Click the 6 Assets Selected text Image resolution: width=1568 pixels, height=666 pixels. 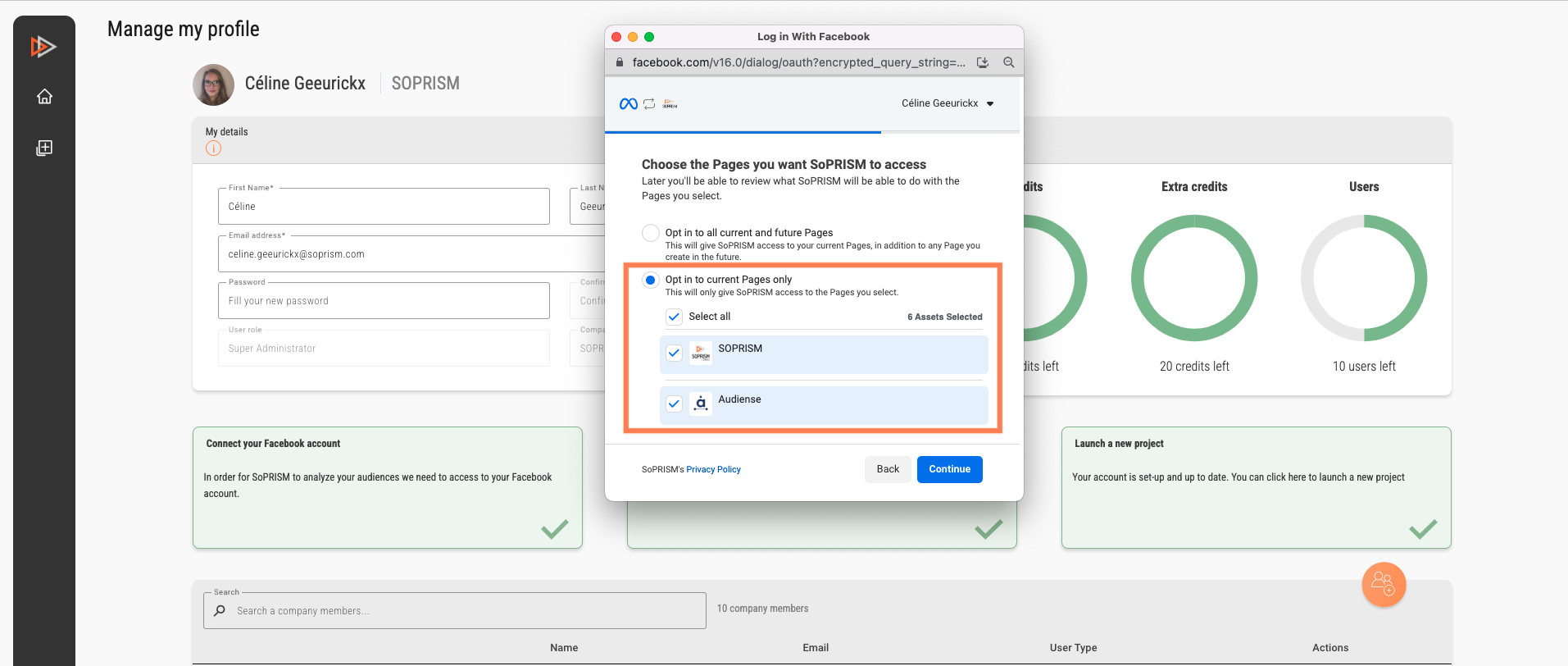[944, 317]
